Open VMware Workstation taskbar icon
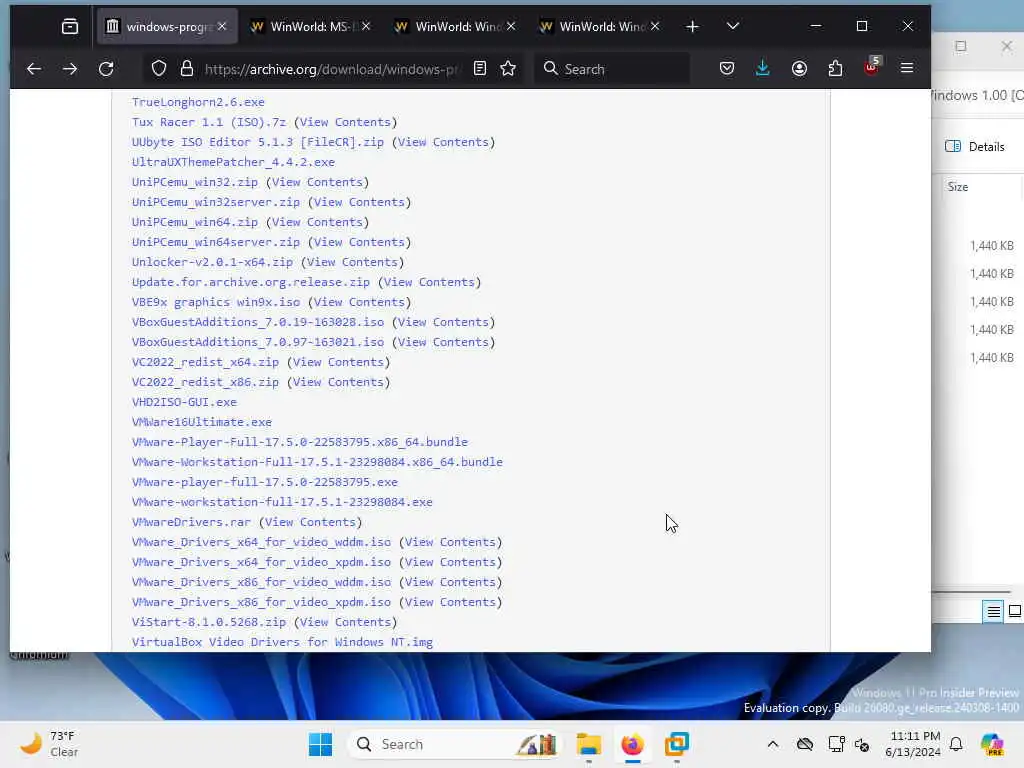The image size is (1024, 768). tap(677, 744)
